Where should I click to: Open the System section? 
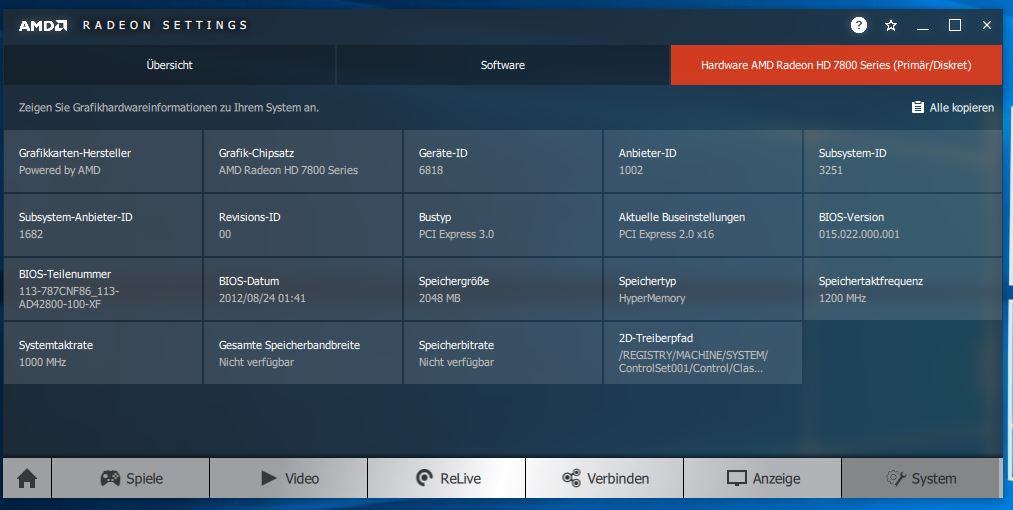(922, 478)
